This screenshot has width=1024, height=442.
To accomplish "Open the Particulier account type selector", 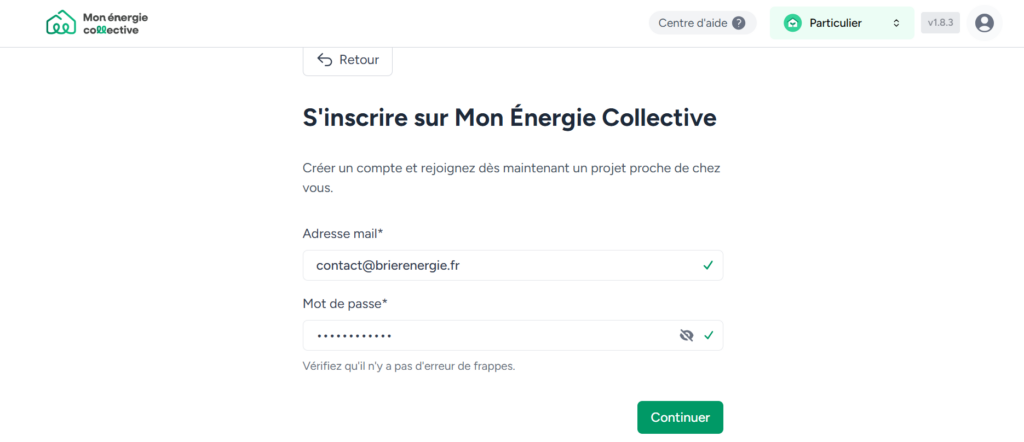I will click(x=841, y=23).
